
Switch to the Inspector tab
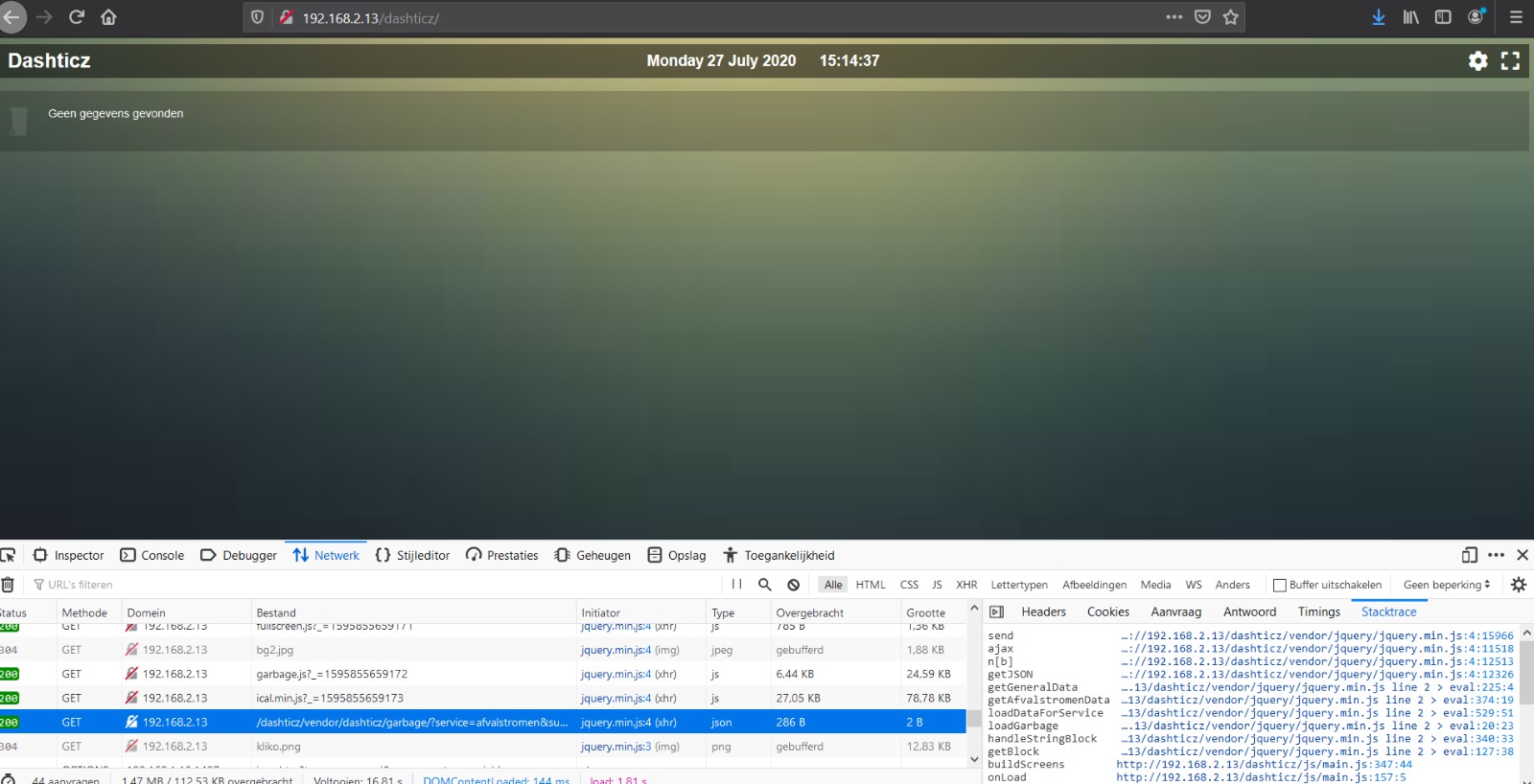coord(69,555)
